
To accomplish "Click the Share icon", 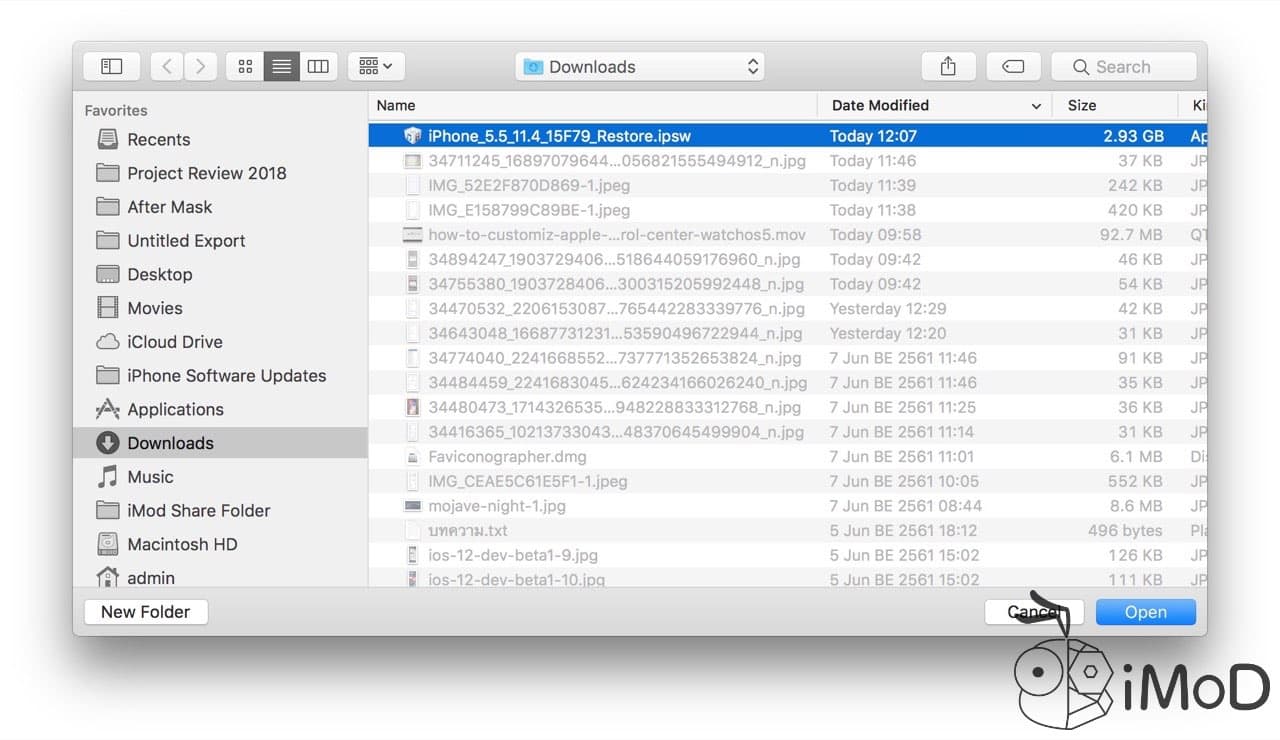I will click(947, 66).
